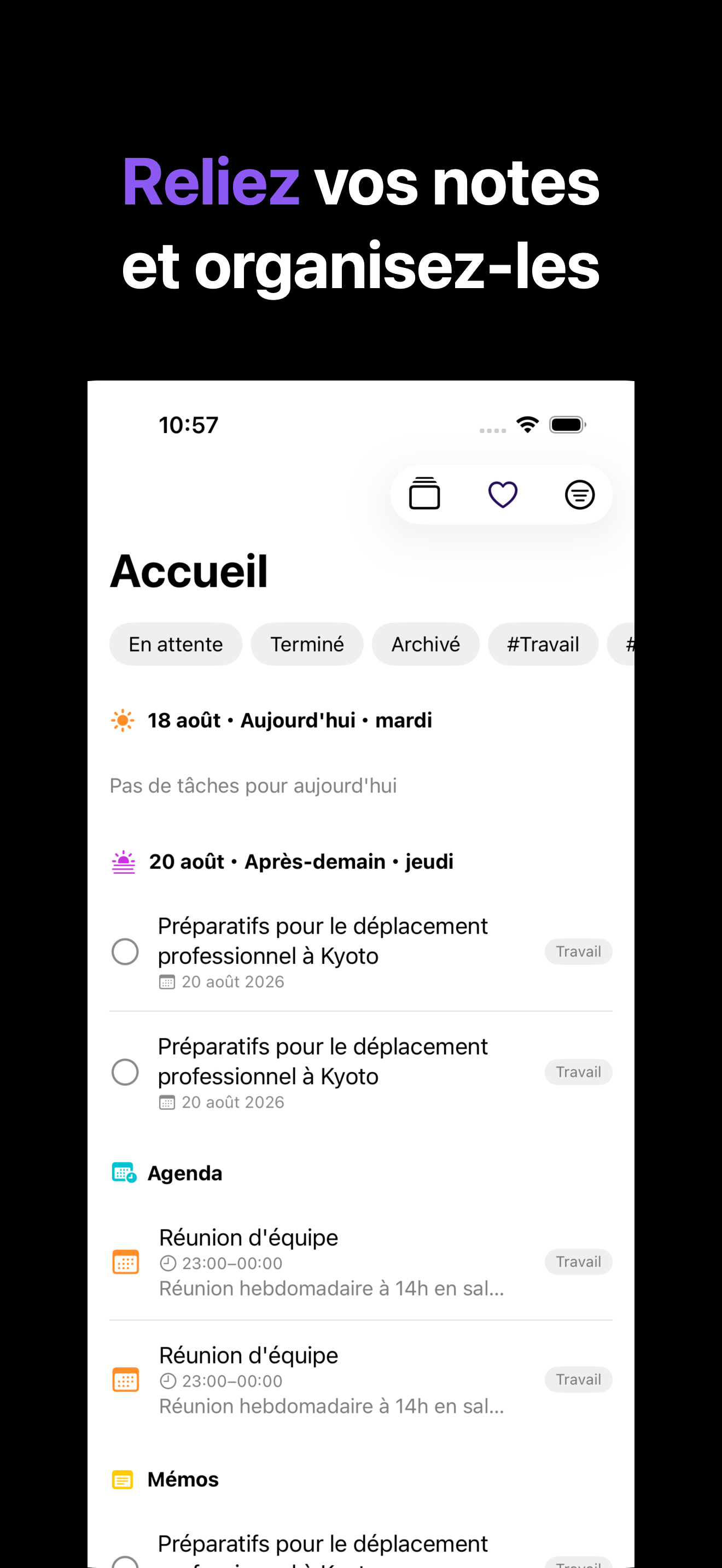
Task: Toggle the partially visible Mémos task circle
Action: [125, 1562]
